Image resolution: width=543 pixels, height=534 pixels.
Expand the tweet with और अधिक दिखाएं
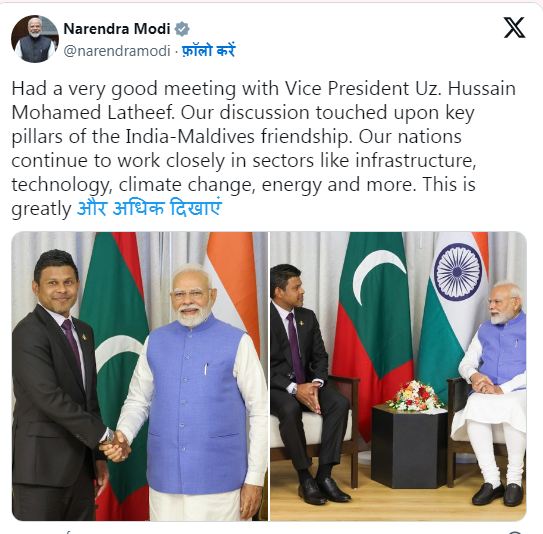pyautogui.click(x=149, y=208)
